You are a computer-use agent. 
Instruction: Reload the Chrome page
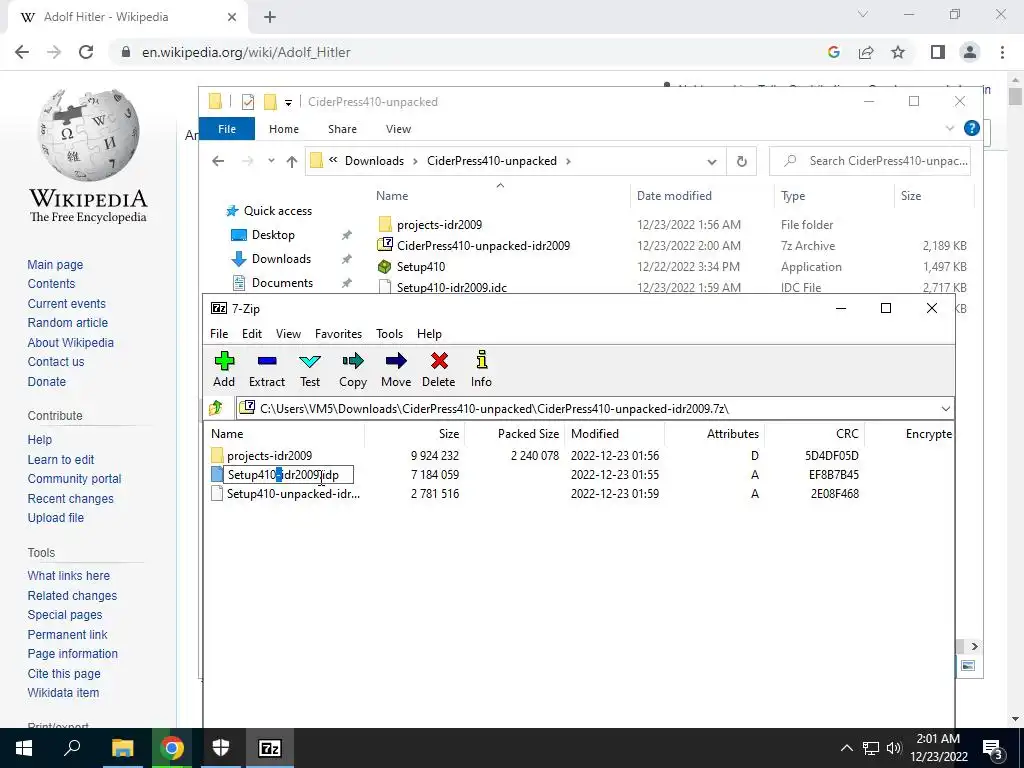(x=86, y=52)
